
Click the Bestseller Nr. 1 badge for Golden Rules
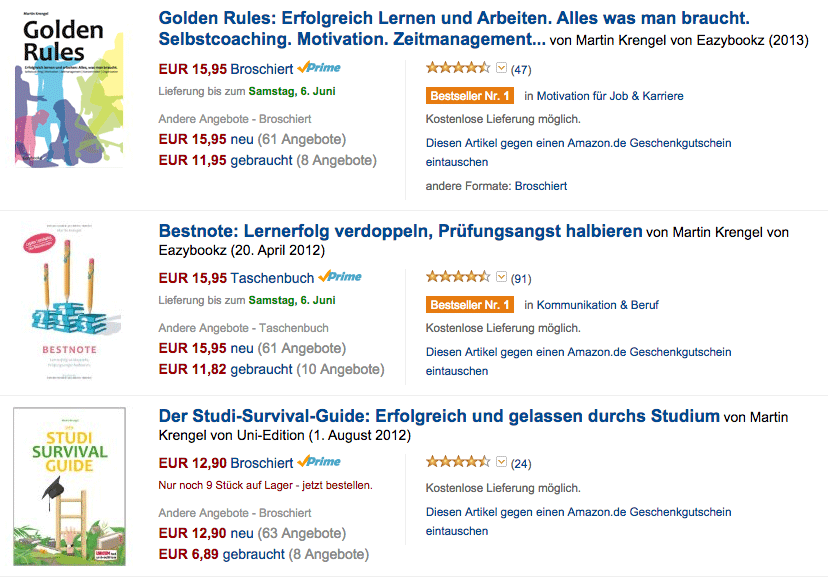coord(469,96)
